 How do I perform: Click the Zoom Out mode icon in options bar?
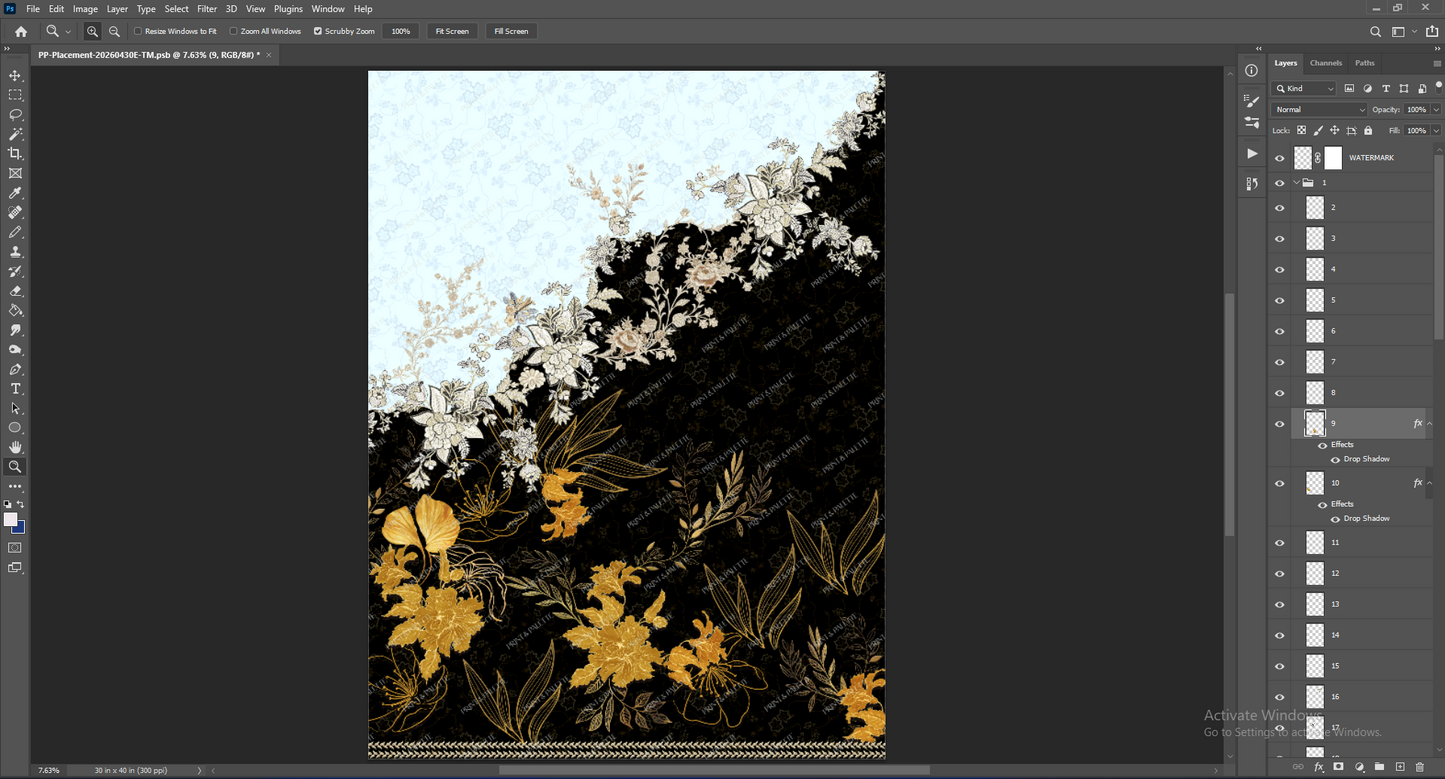114,31
